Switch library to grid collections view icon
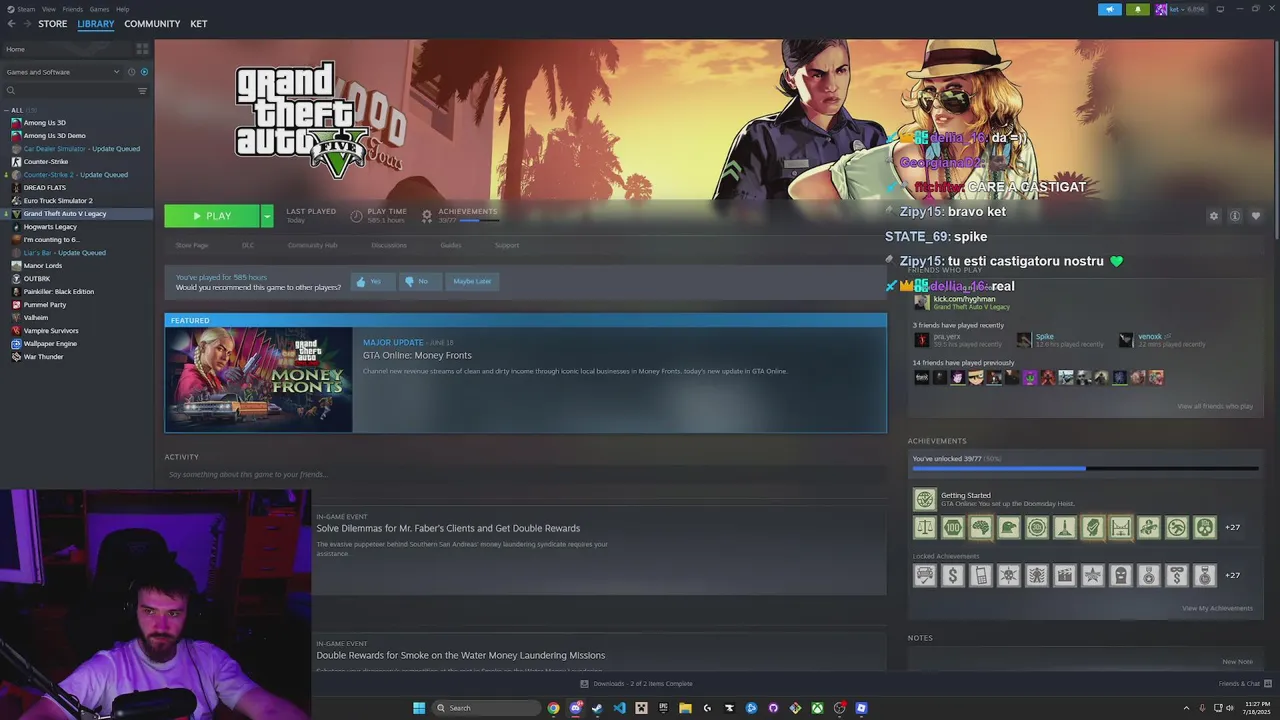This screenshot has height=720, width=1280. tap(142, 48)
